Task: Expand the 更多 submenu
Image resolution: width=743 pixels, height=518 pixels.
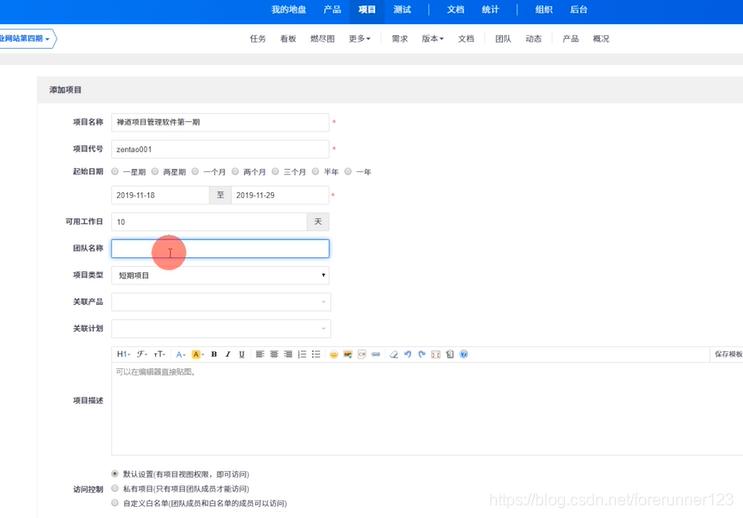Action: [x=360, y=39]
